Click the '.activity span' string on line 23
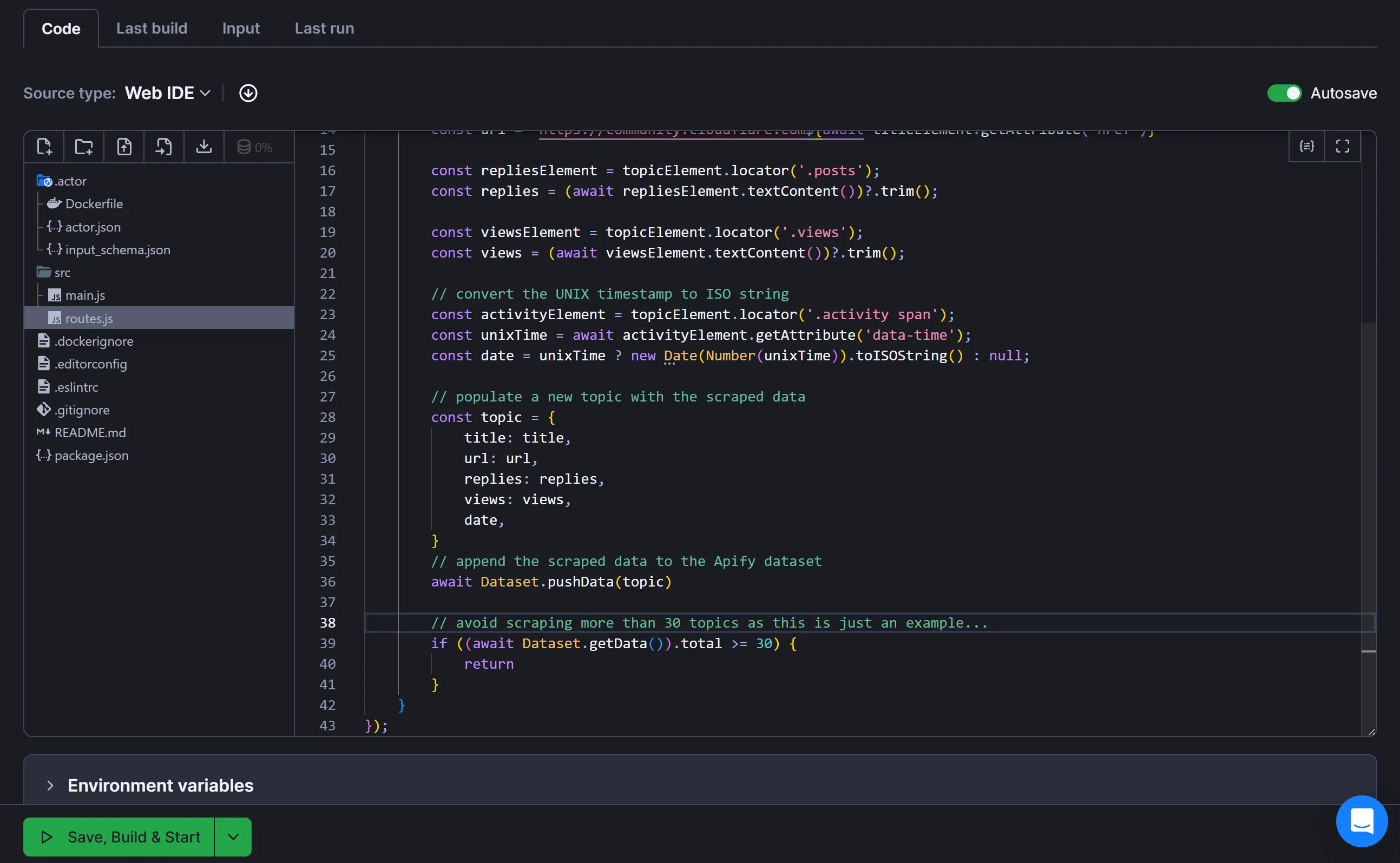 coord(873,314)
